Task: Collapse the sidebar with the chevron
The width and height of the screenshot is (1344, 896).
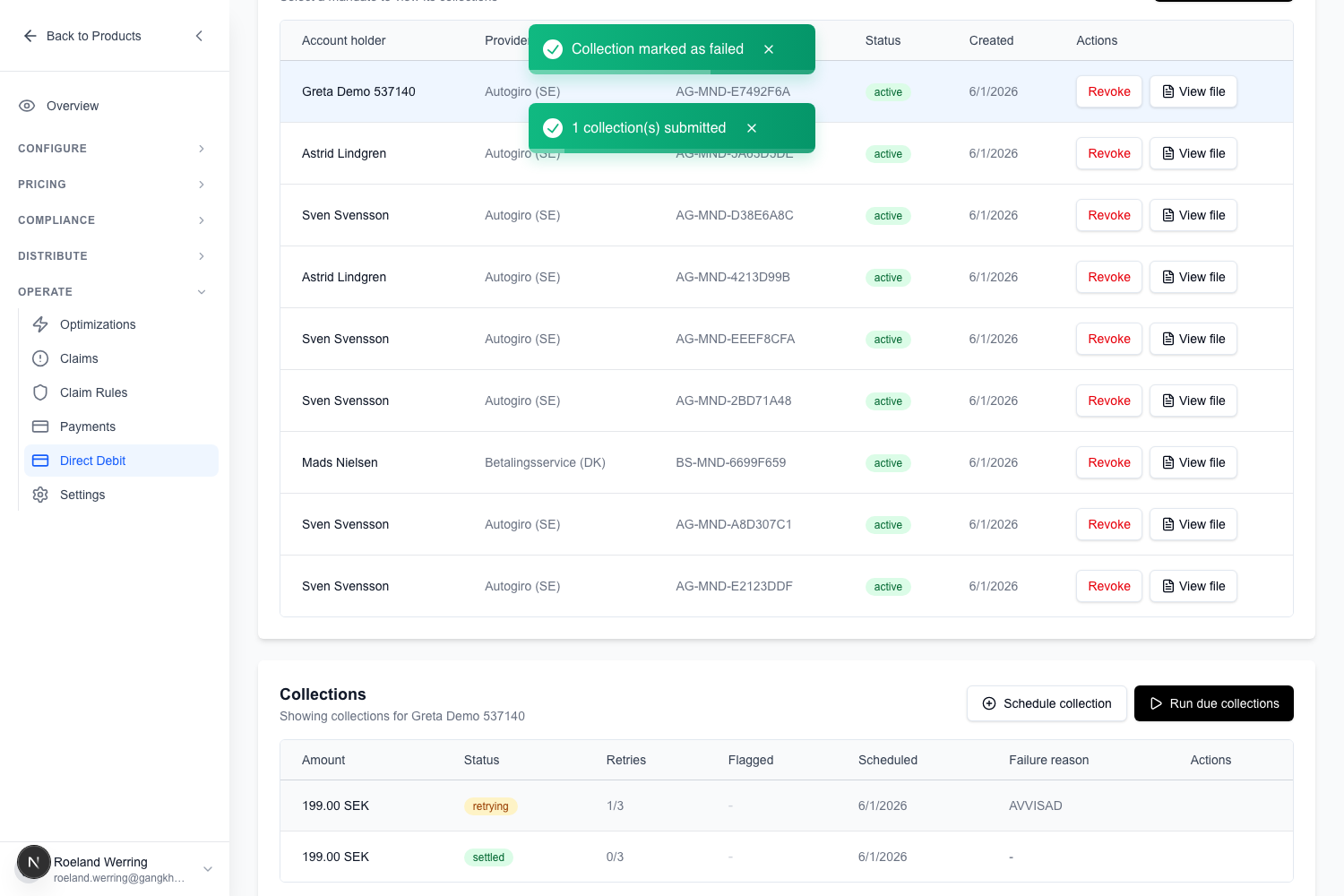Action: click(x=199, y=36)
